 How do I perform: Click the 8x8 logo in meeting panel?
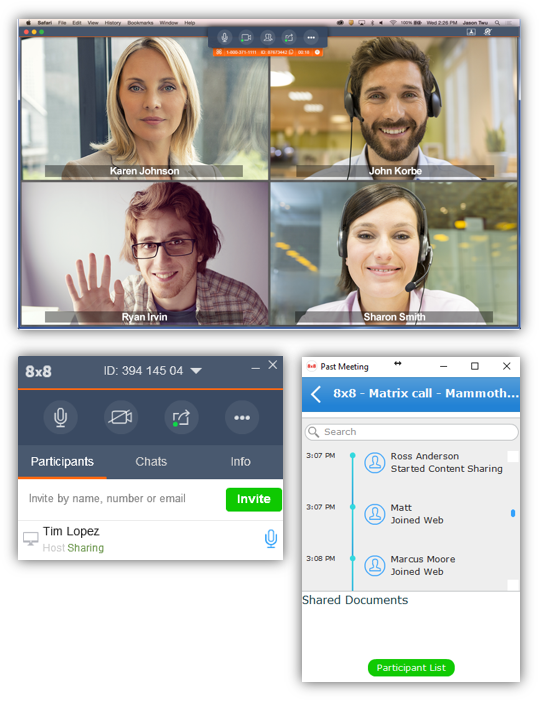pyautogui.click(x=38, y=372)
